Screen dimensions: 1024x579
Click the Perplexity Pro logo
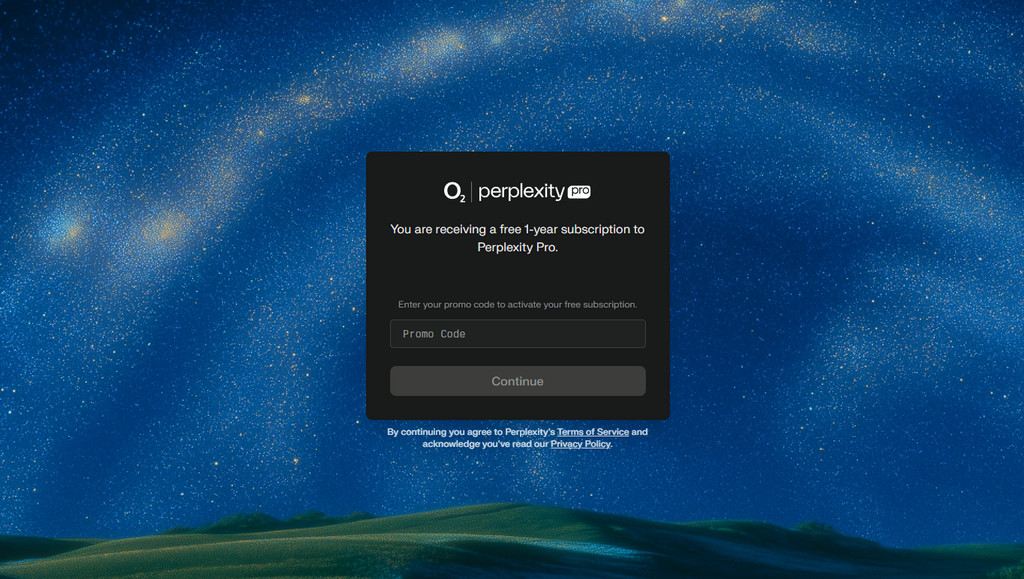click(534, 191)
